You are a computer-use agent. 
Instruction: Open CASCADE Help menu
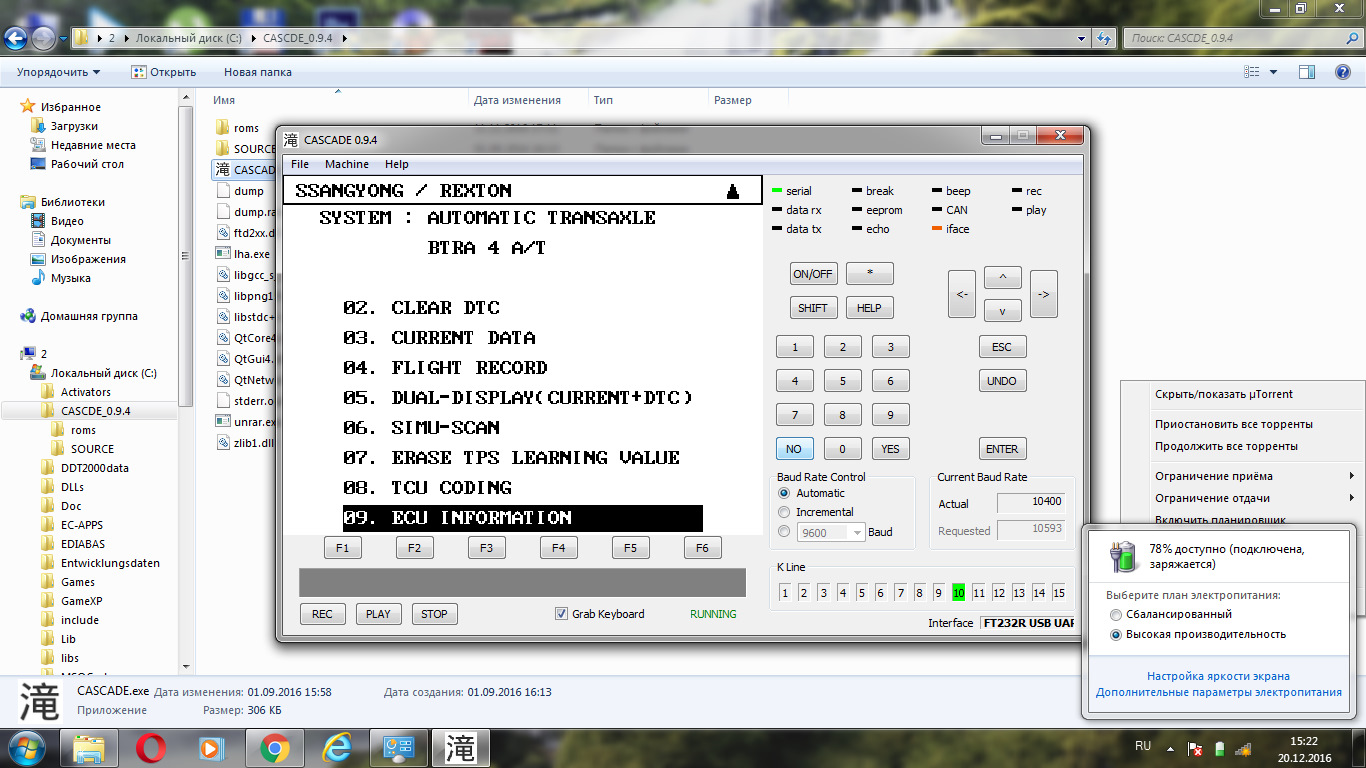(397, 164)
